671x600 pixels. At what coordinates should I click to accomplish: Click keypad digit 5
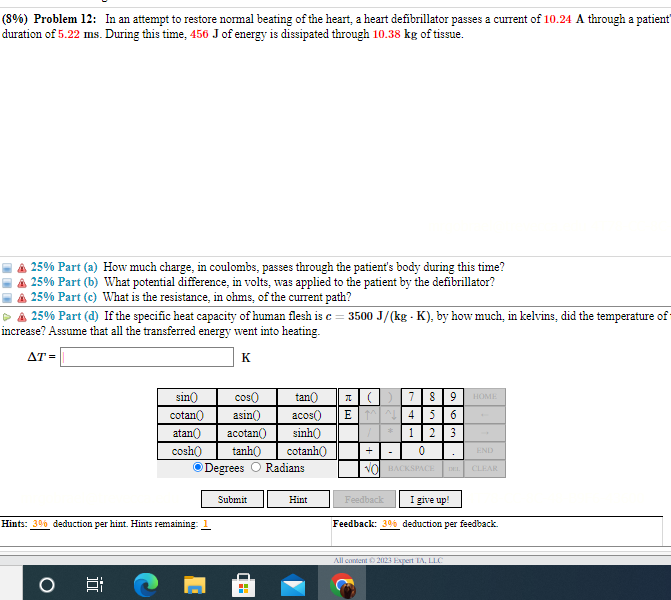[432, 415]
